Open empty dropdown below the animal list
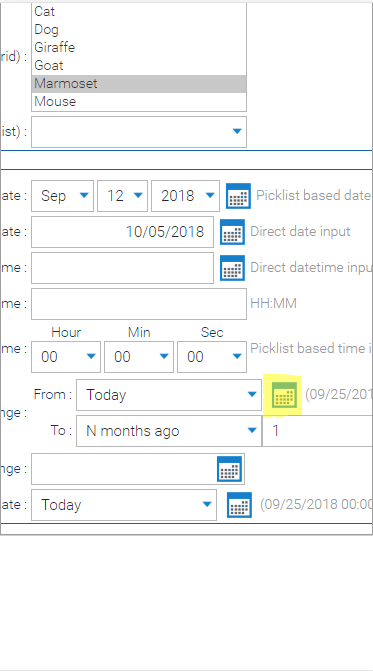Image resolution: width=373 pixels, height=671 pixels. tap(139, 132)
